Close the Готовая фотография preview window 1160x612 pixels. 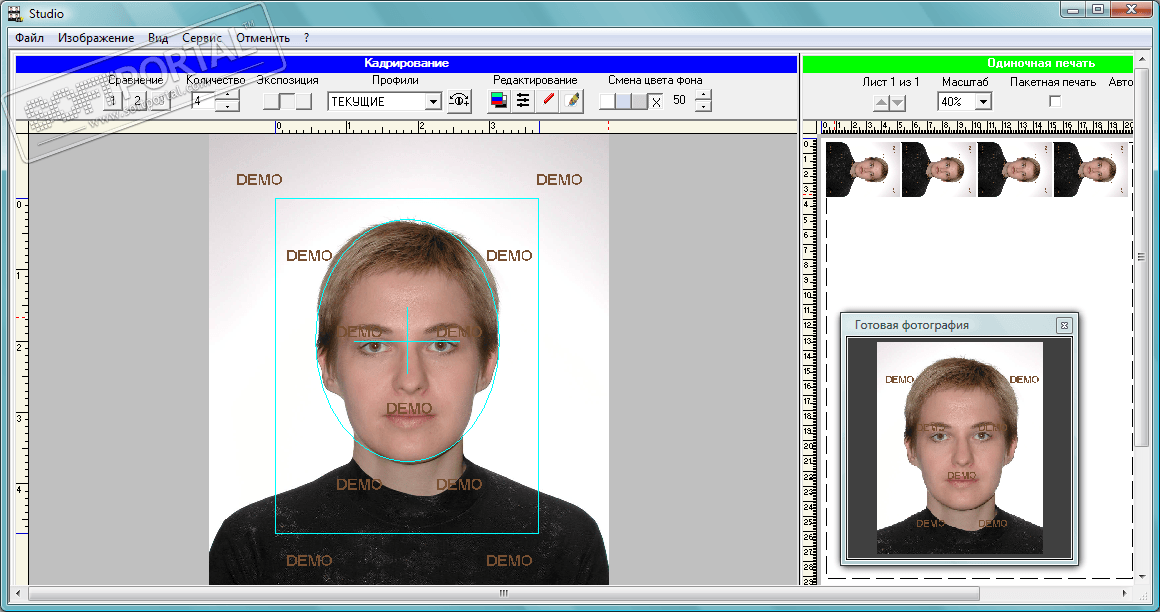click(x=1064, y=325)
